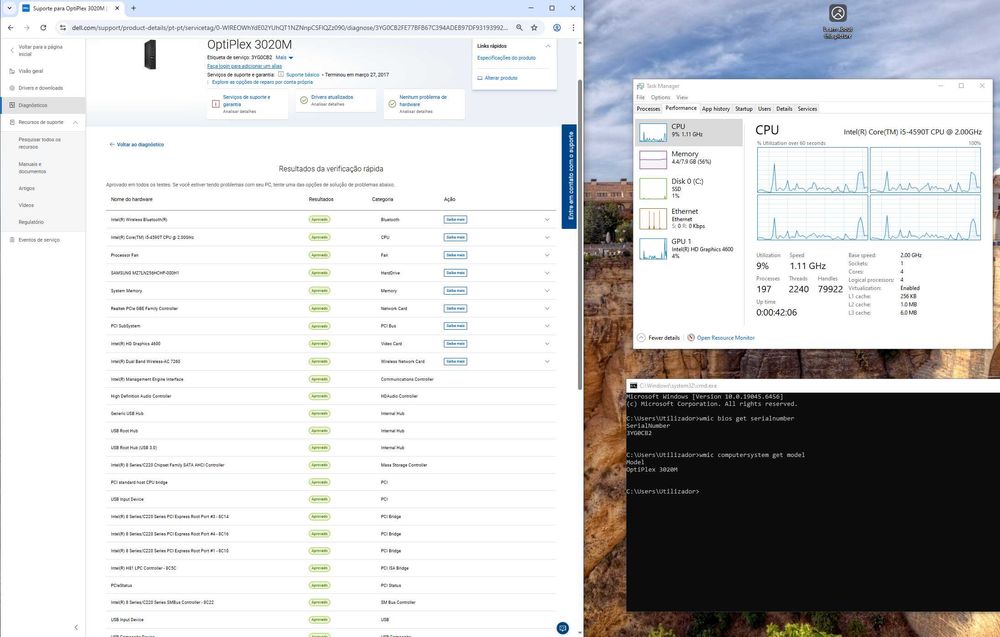The height and width of the screenshot is (637, 1000).
Task: Click the dell.com address bar
Action: pyautogui.click(x=290, y=27)
